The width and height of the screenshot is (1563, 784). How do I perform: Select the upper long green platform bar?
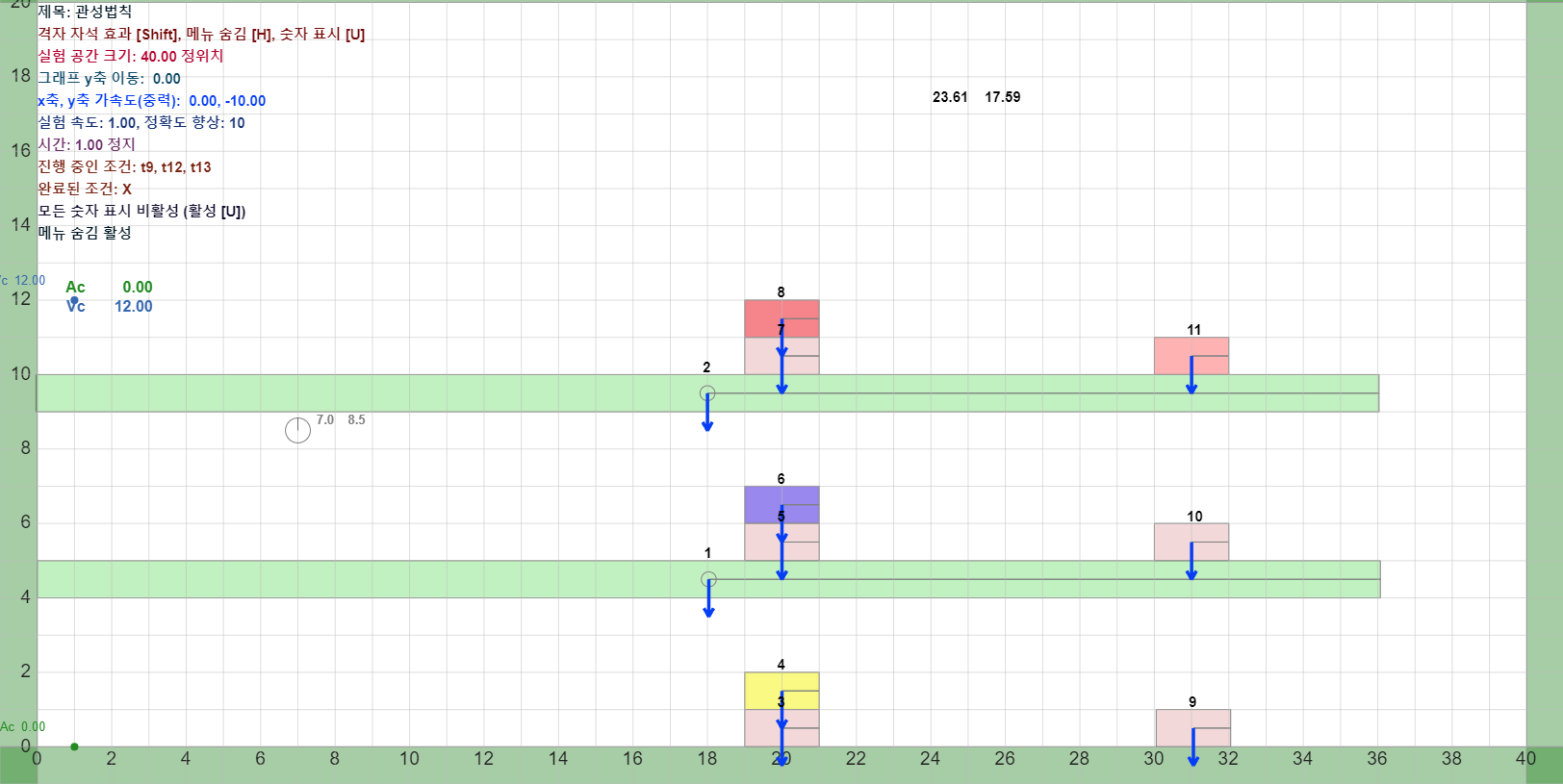click(707, 393)
